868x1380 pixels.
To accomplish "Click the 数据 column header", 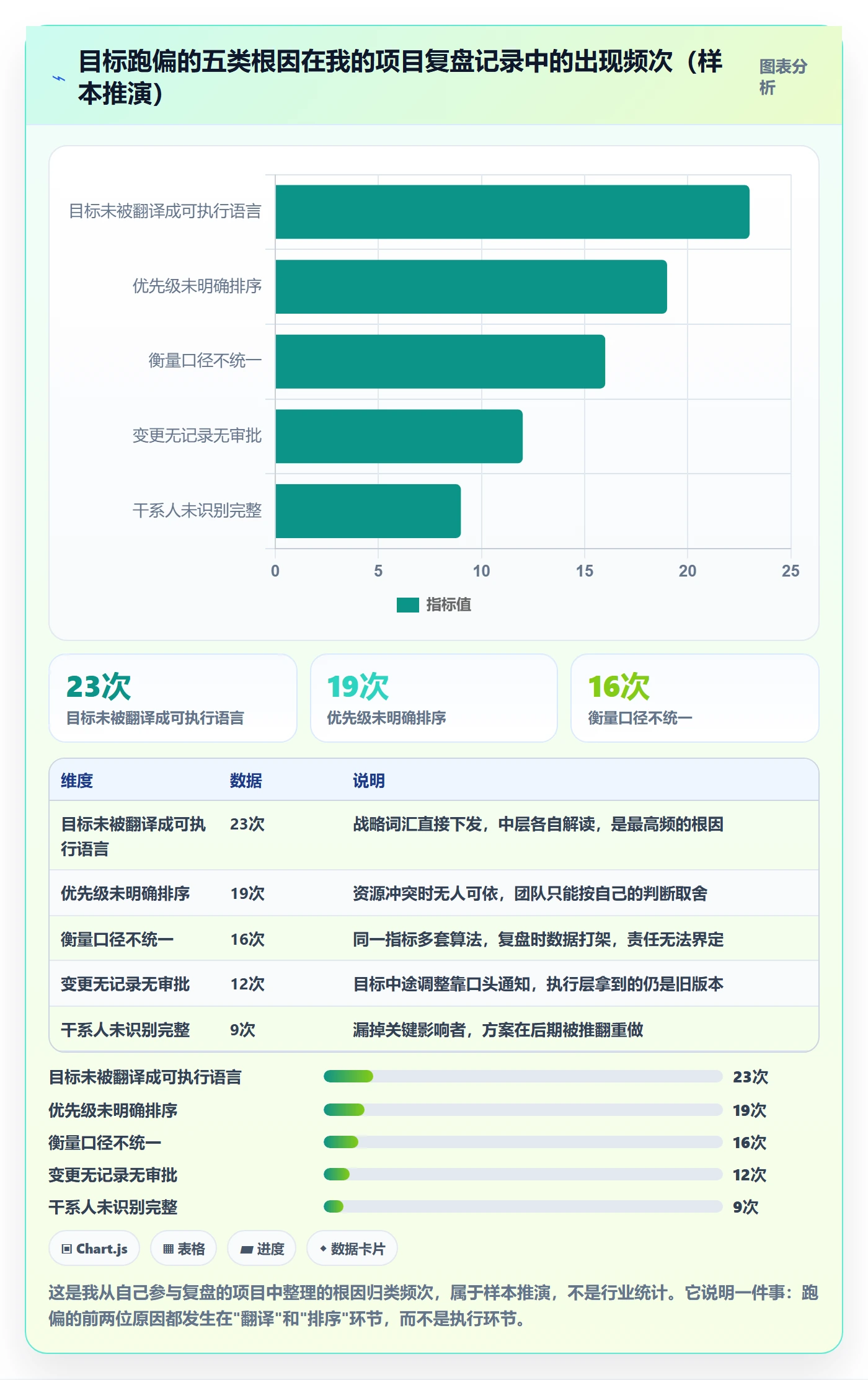I will pos(246,781).
